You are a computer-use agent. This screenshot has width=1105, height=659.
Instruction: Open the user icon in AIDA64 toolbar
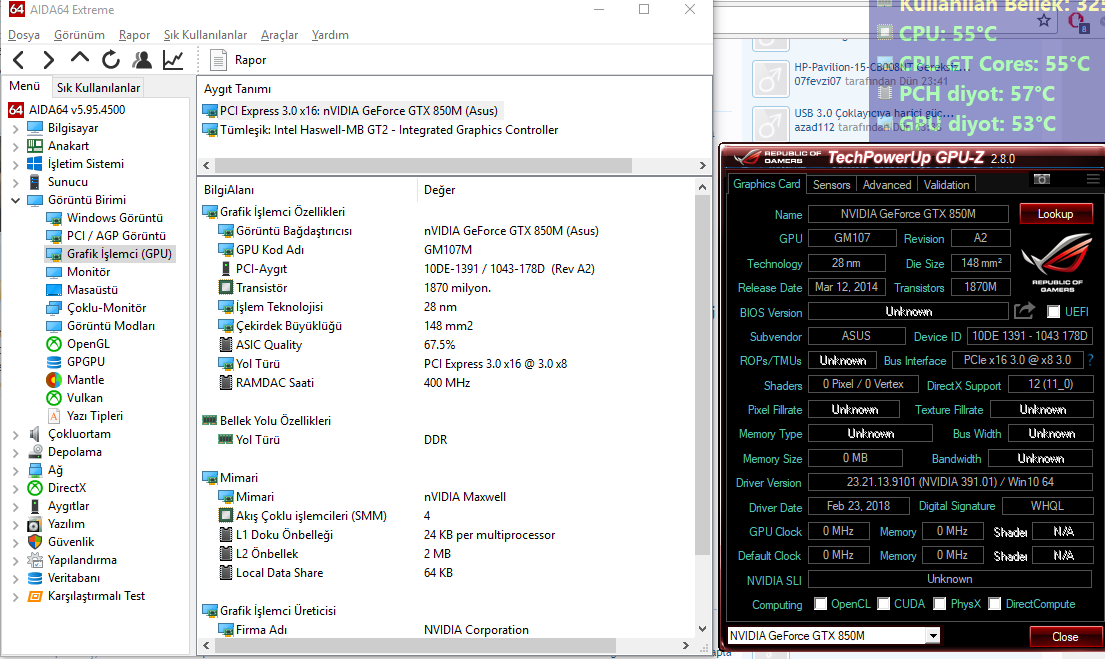(142, 61)
